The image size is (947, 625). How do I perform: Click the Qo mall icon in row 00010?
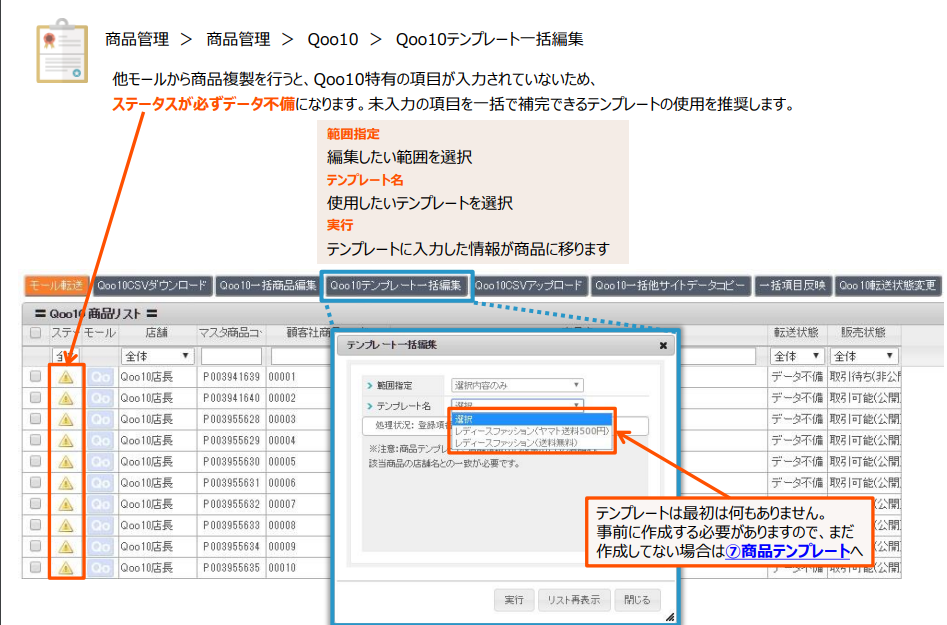click(100, 568)
